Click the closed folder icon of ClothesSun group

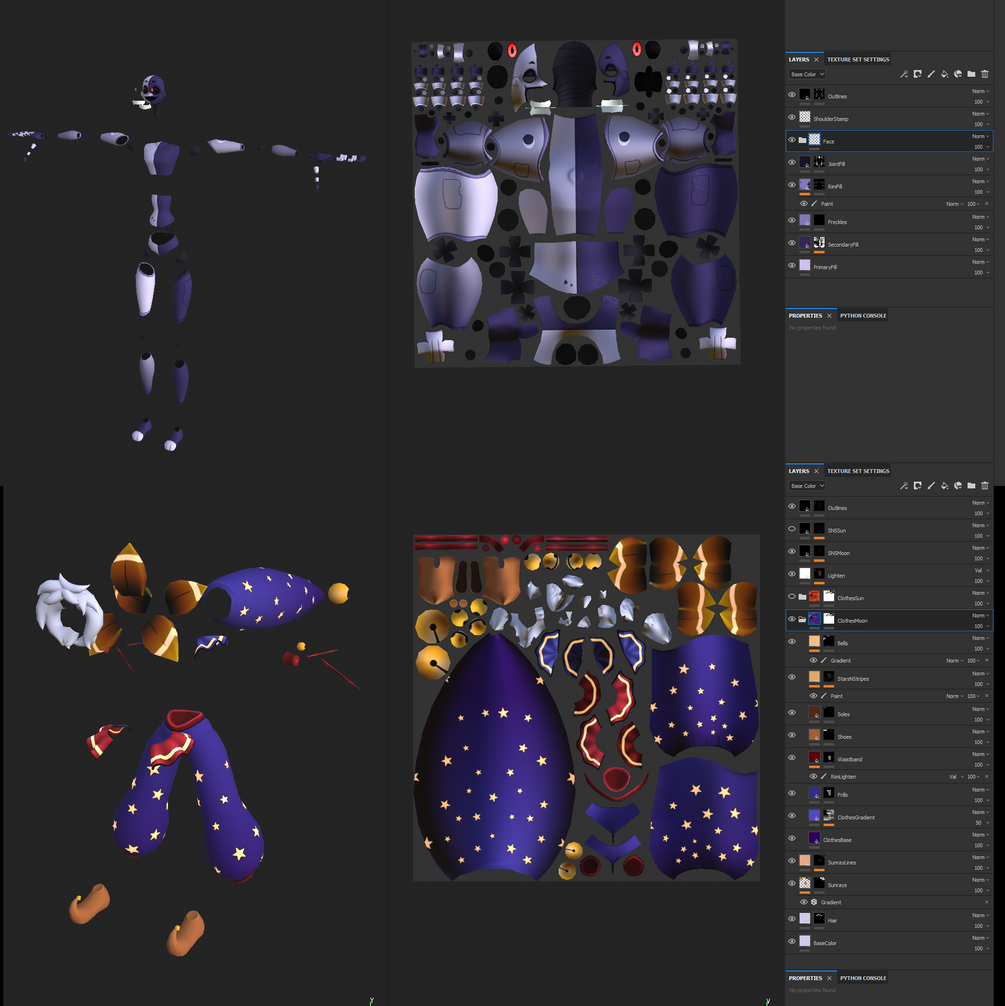pos(802,597)
